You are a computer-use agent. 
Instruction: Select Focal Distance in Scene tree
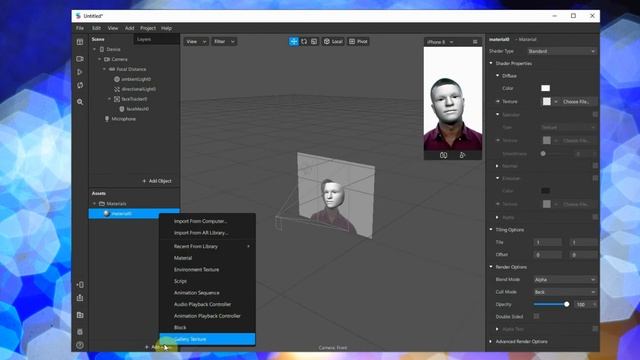tap(131, 69)
